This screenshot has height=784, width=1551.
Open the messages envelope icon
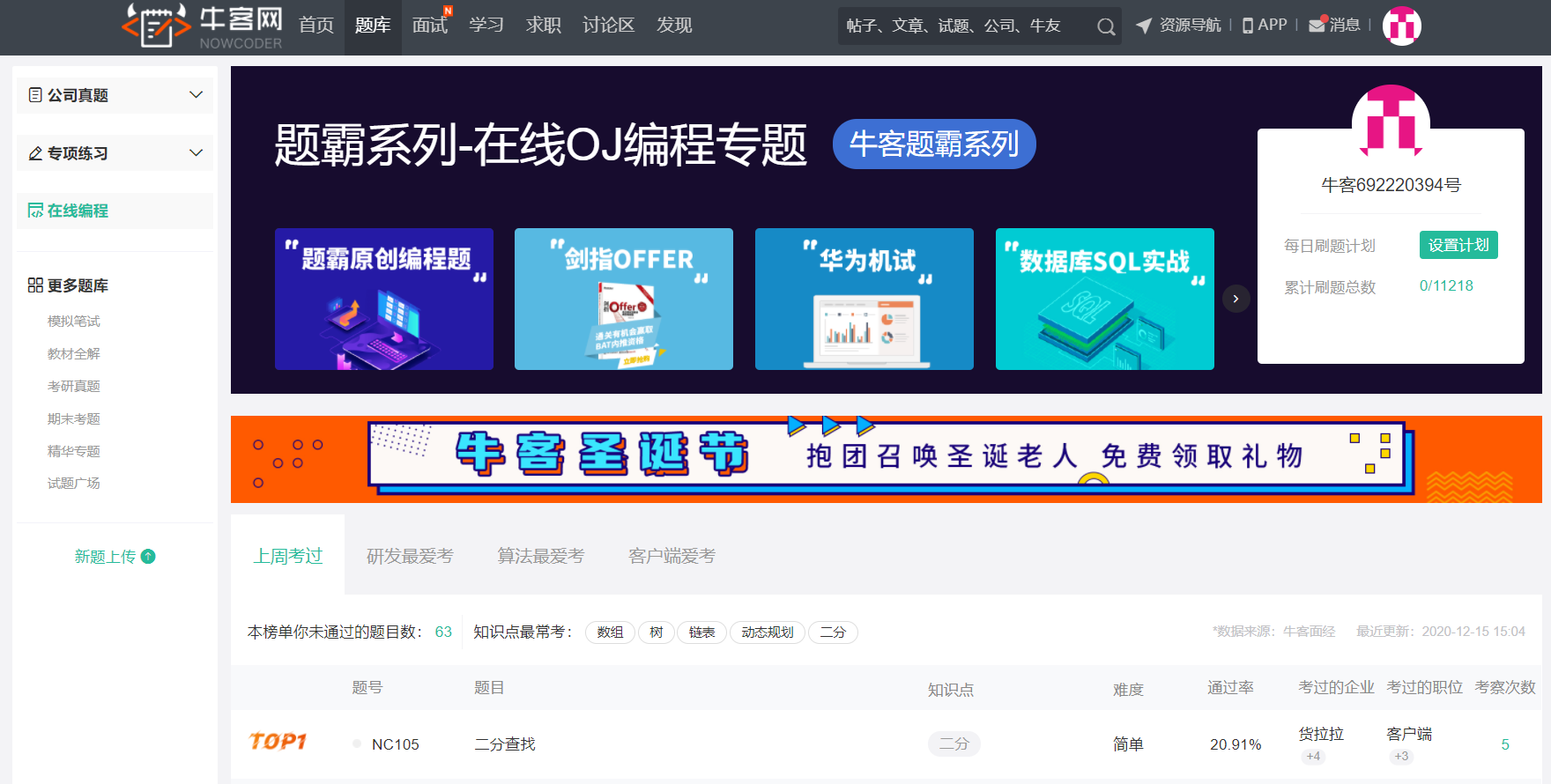point(1317,25)
